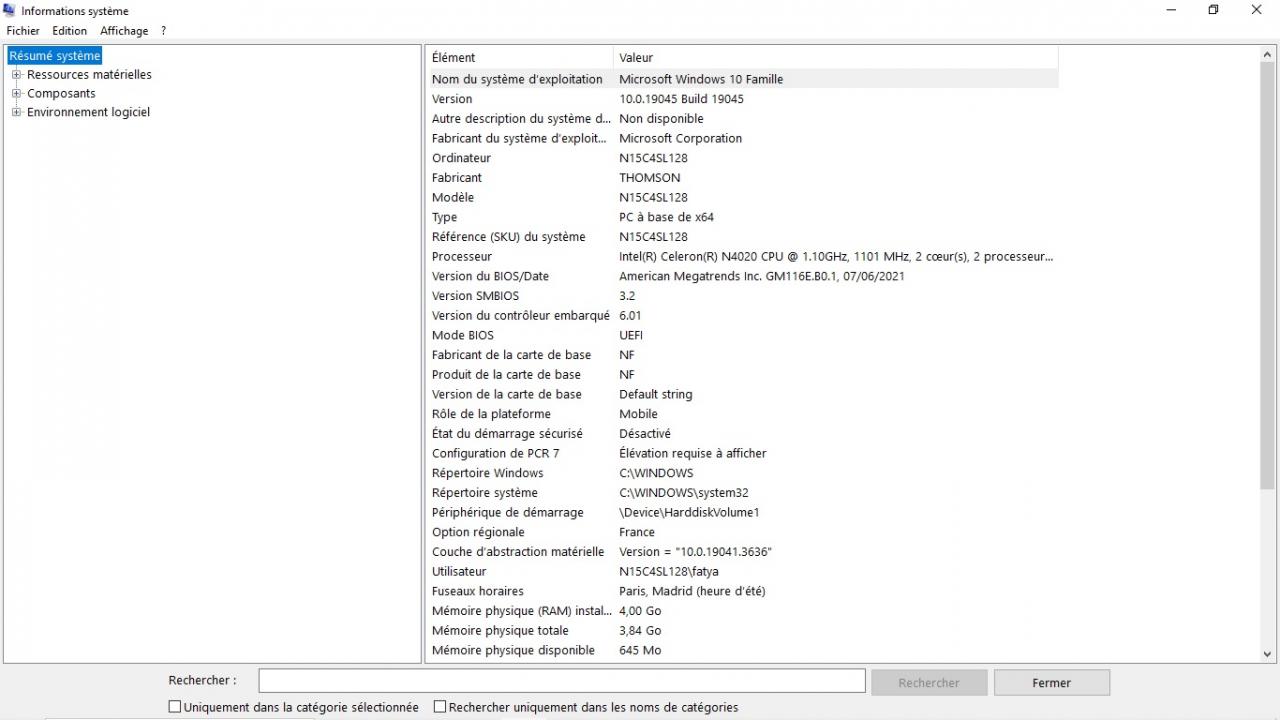Viewport: 1280px width, 720px height.
Task: Check Rechercher uniquement dans les noms de catégories
Action: tap(440, 707)
